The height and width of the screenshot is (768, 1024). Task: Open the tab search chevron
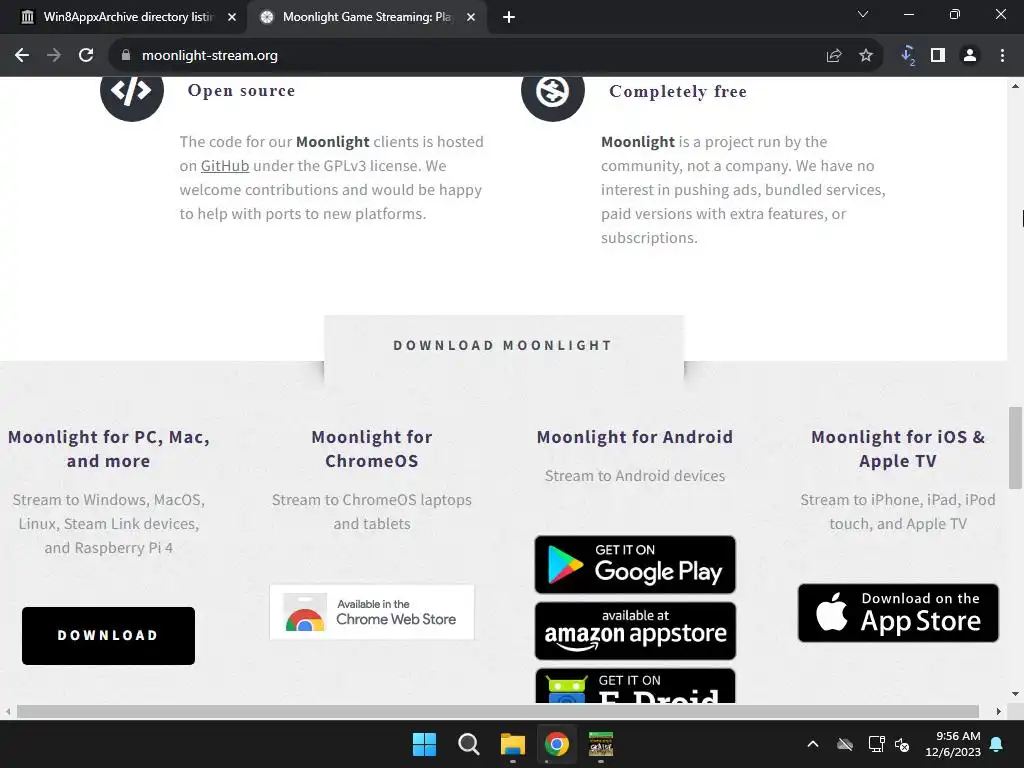click(x=863, y=14)
